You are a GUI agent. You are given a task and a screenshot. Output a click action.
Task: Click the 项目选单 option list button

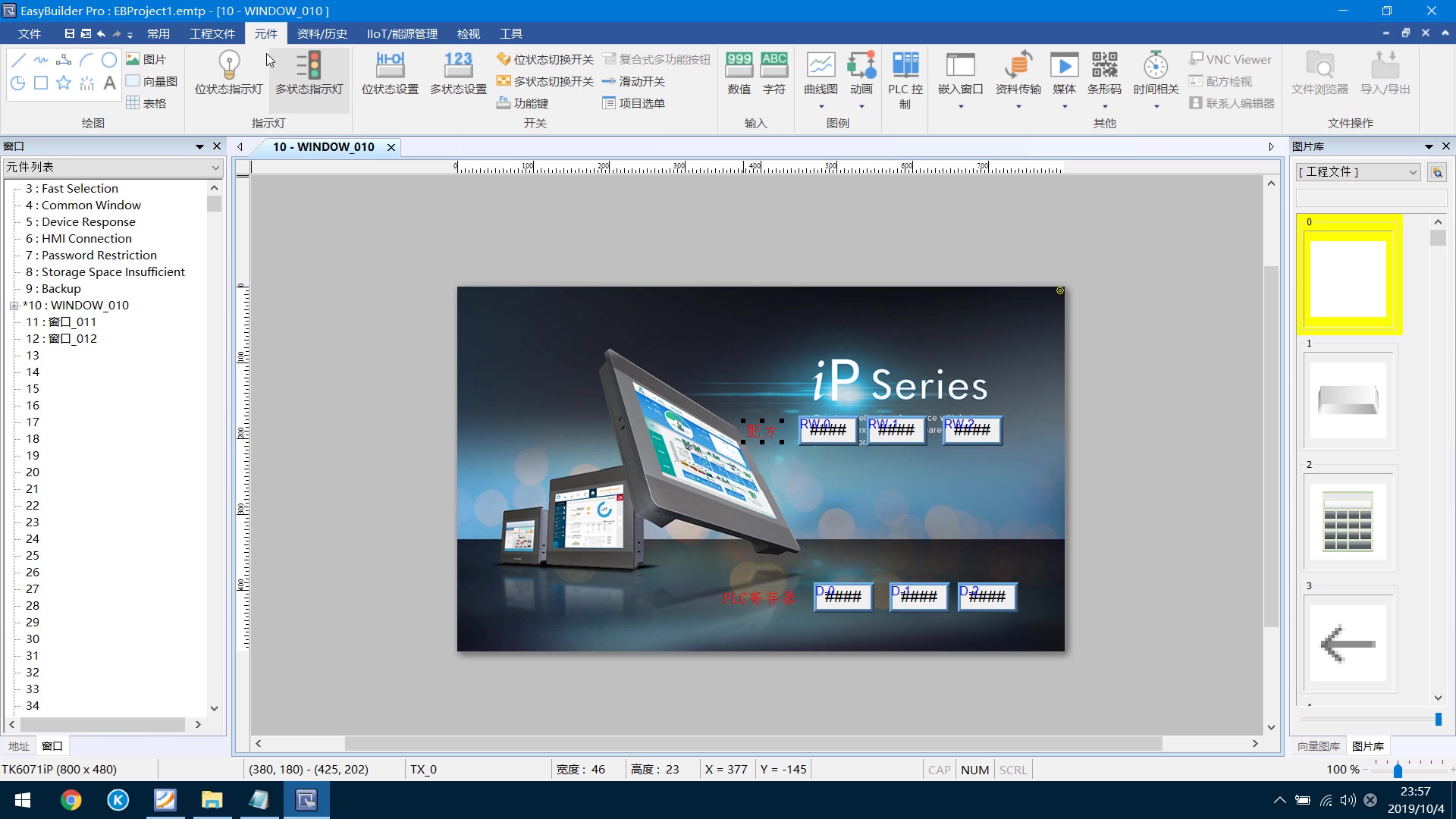pyautogui.click(x=633, y=103)
